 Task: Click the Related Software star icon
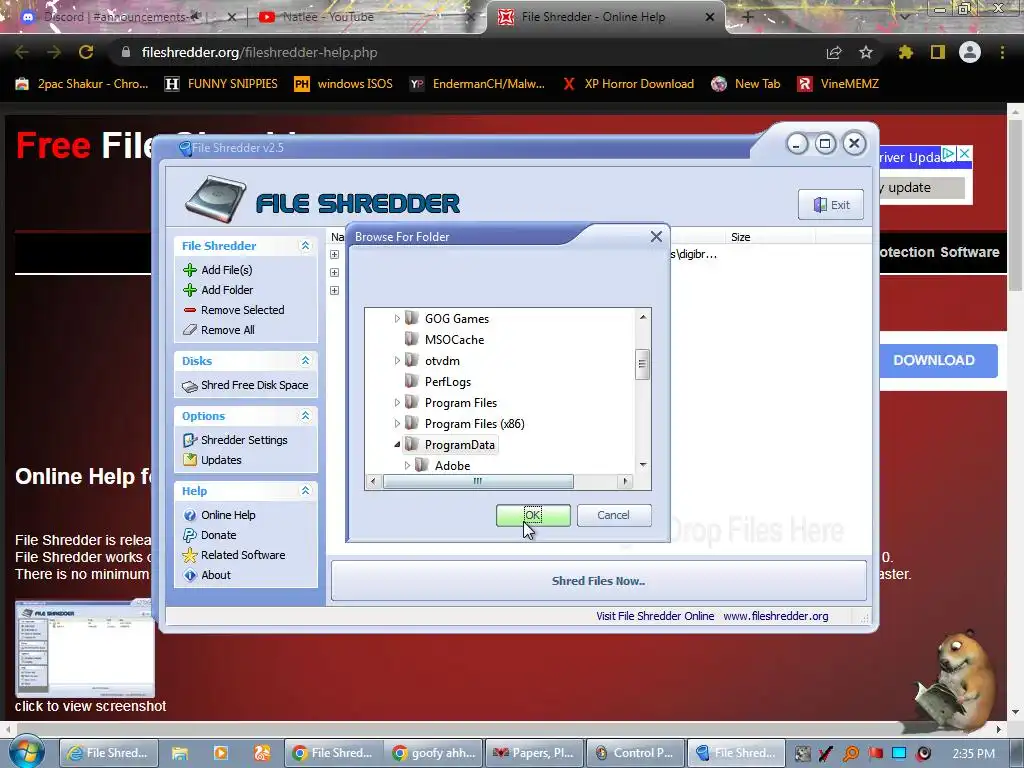190,555
